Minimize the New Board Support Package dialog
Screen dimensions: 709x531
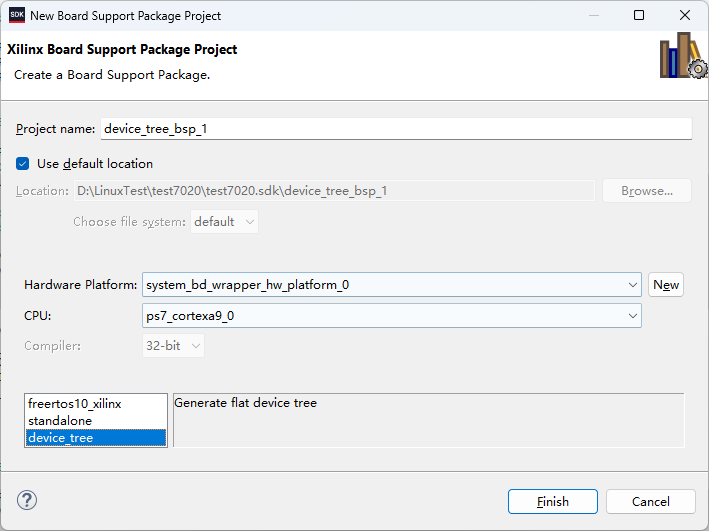(x=592, y=16)
